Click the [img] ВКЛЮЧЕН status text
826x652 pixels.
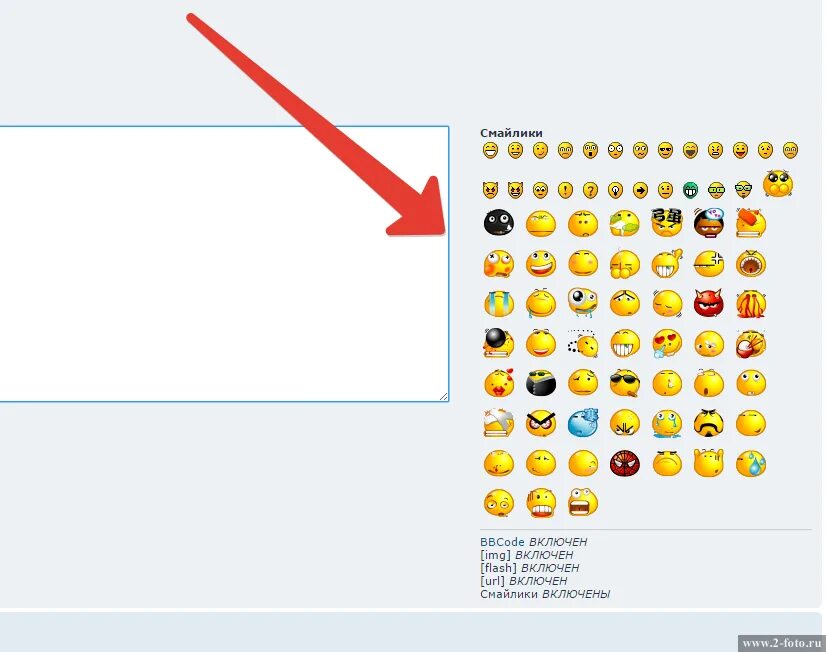526,555
